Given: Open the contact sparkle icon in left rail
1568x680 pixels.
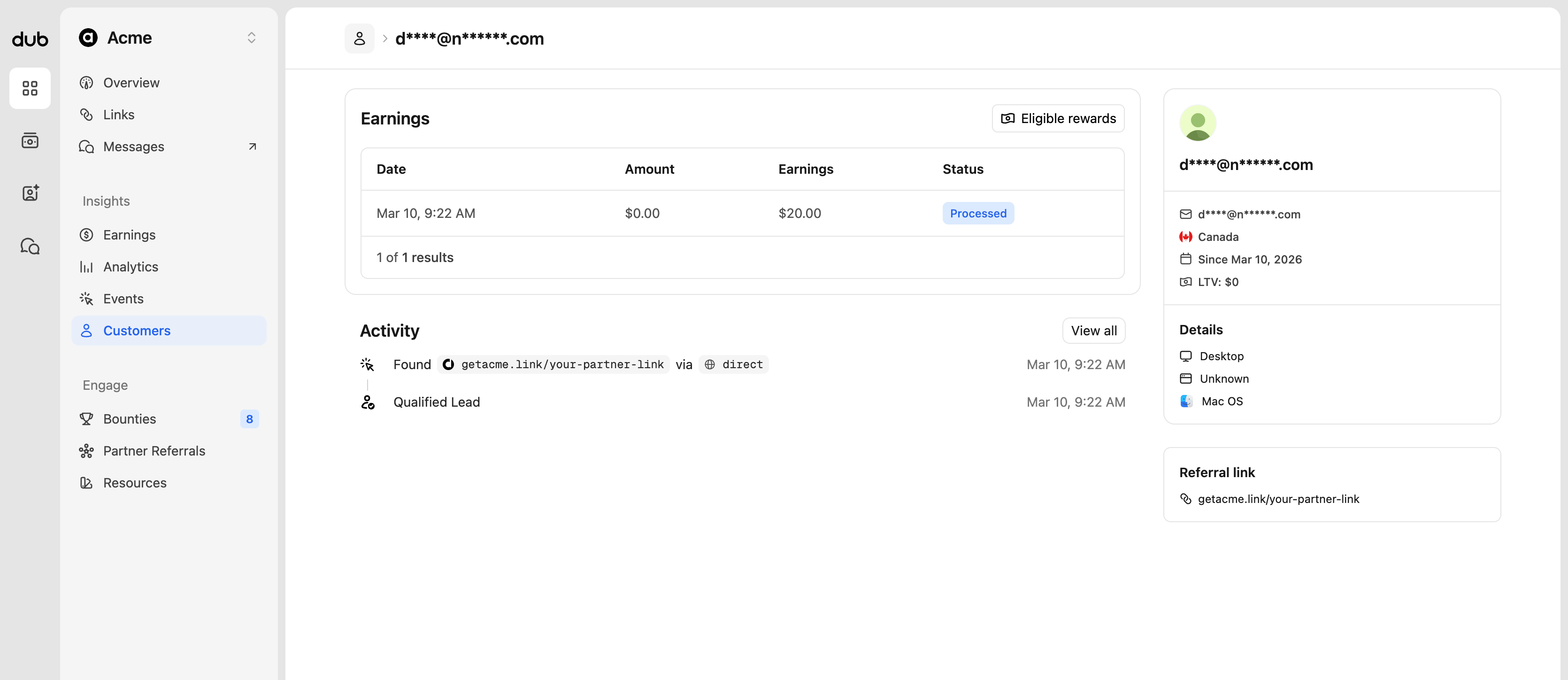Looking at the screenshot, I should [30, 193].
